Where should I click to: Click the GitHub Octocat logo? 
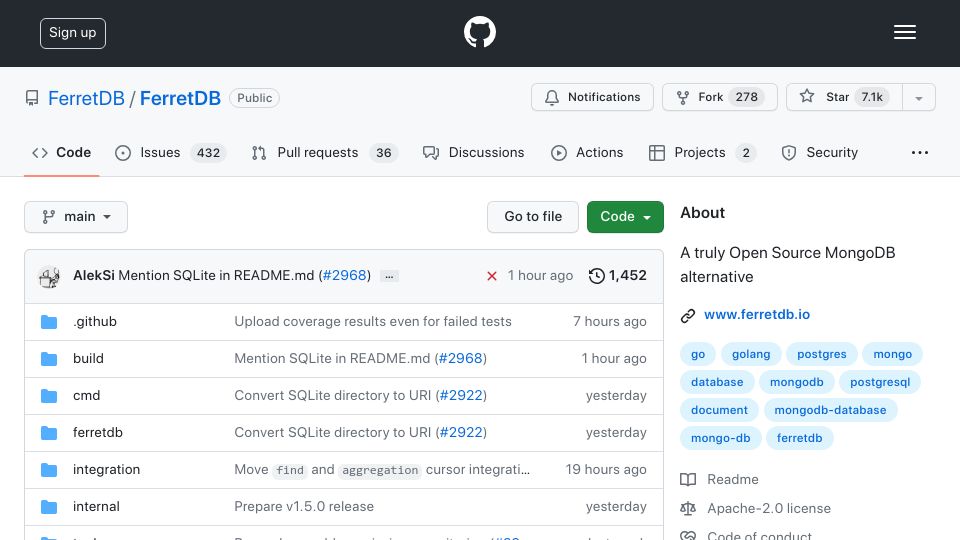[x=479, y=32]
